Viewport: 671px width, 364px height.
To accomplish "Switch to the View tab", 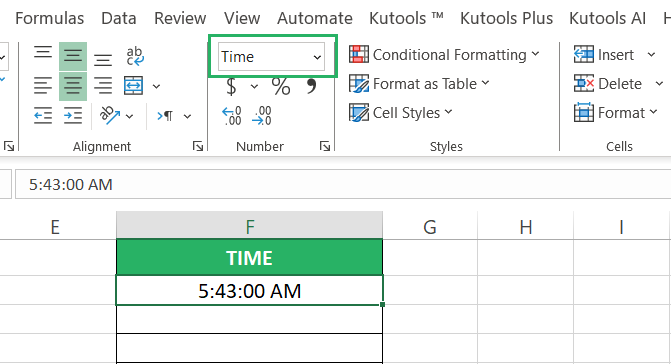I will [x=242, y=18].
